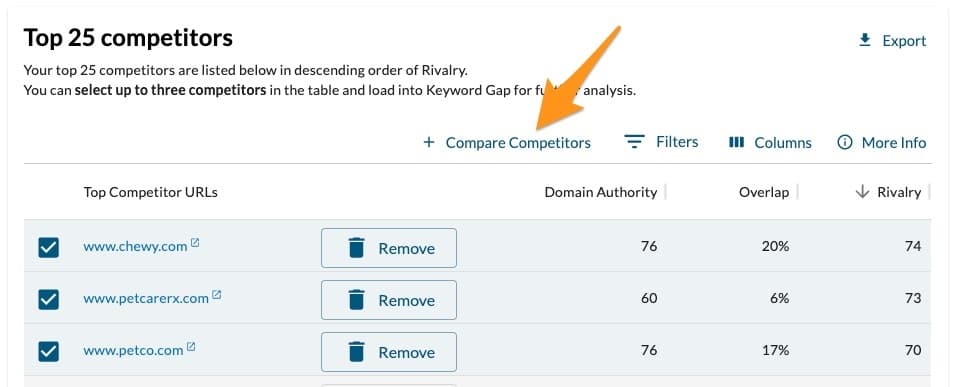Open external link icon next to www.petcarerx.com

point(217,295)
